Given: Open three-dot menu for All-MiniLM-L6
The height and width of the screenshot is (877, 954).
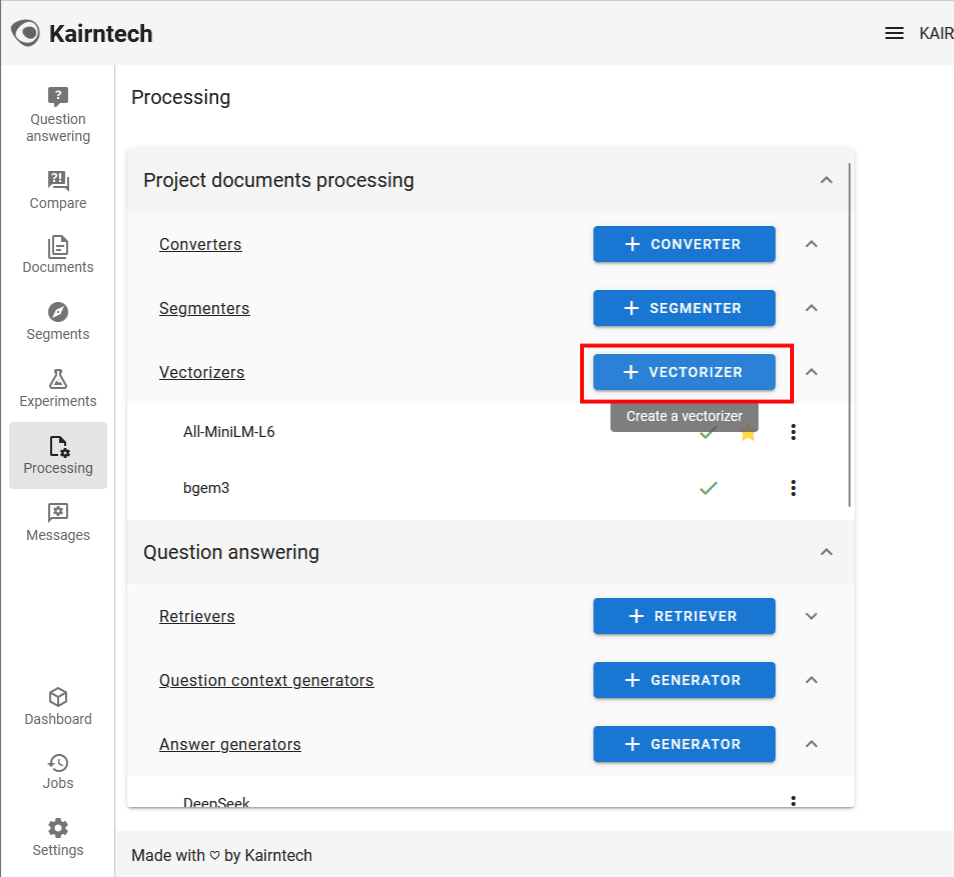Looking at the screenshot, I should click(793, 432).
